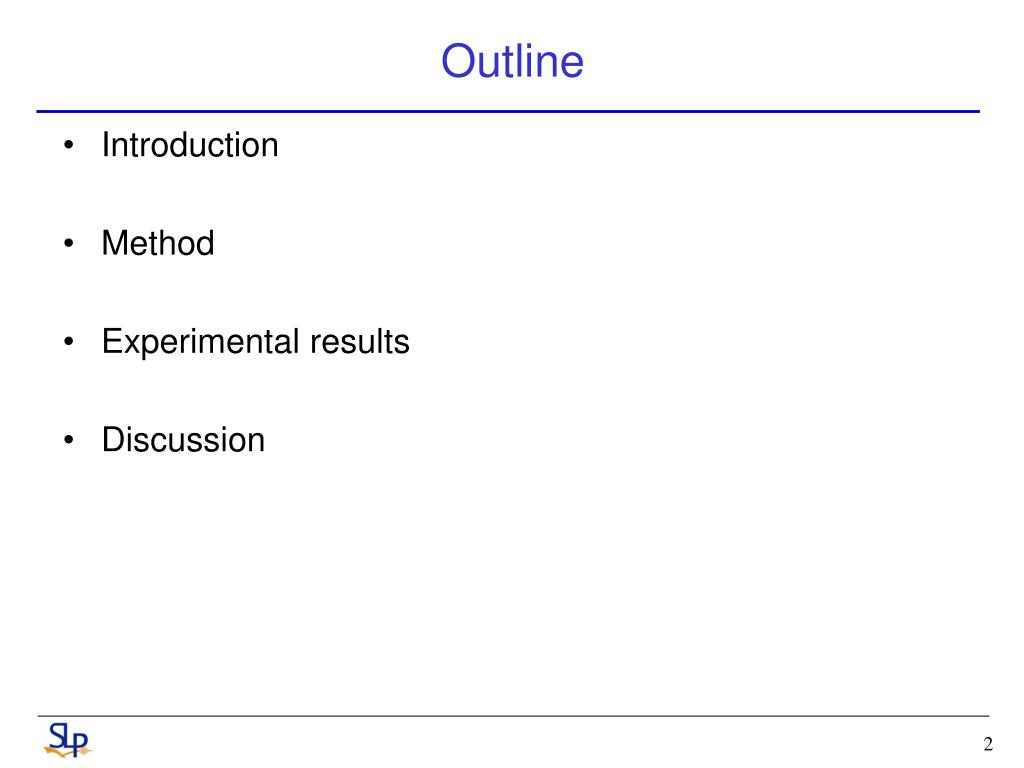This screenshot has width=1024, height=768.
Task: Select the Outline slide title
Action: click(x=513, y=61)
